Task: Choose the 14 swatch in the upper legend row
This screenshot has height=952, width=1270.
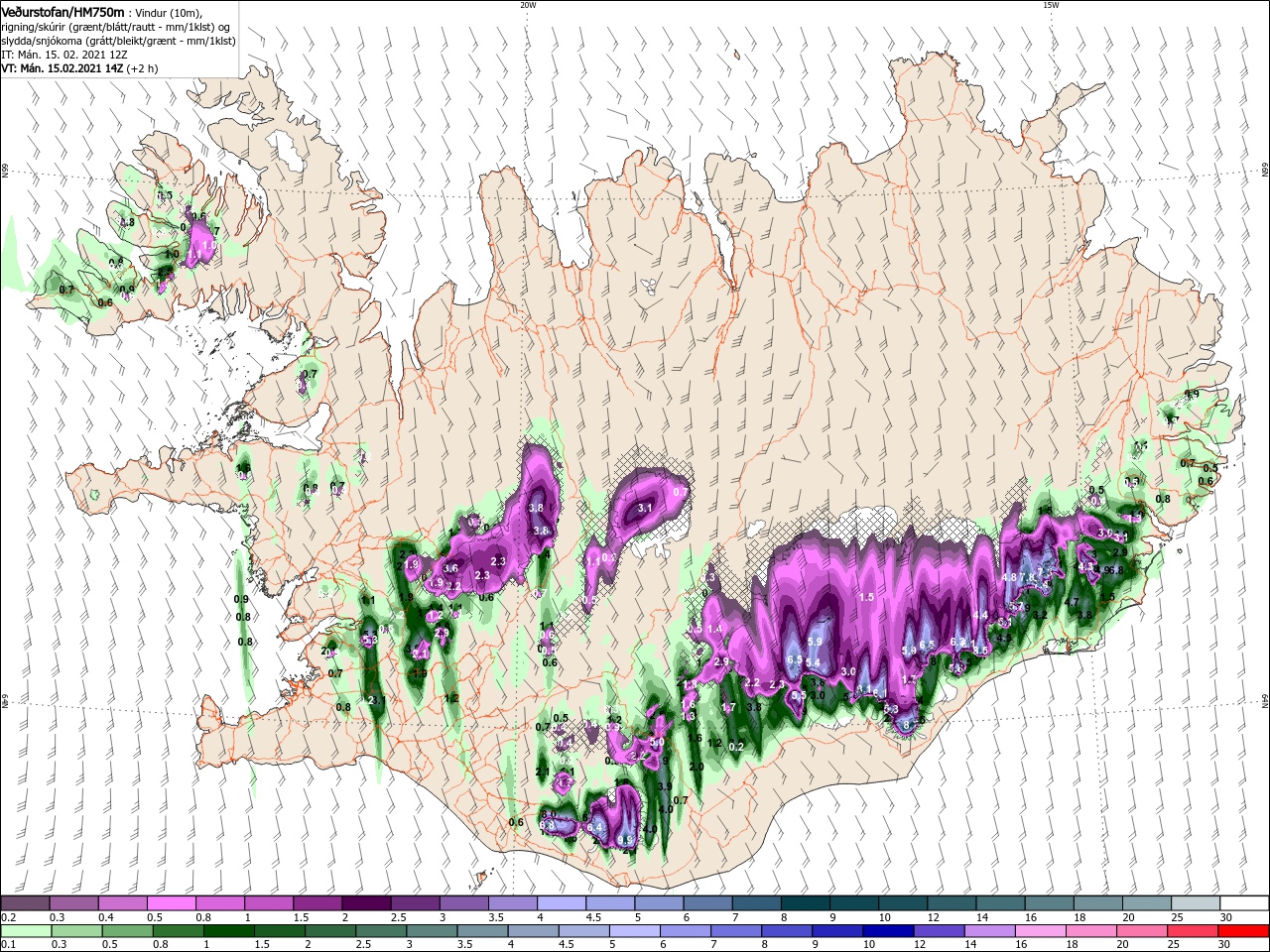Action: [999, 902]
